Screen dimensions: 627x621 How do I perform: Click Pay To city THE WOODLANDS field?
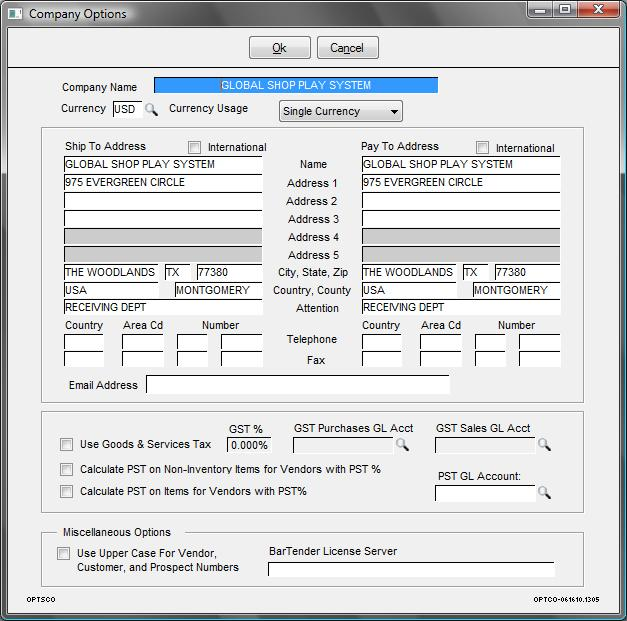[x=409, y=272]
